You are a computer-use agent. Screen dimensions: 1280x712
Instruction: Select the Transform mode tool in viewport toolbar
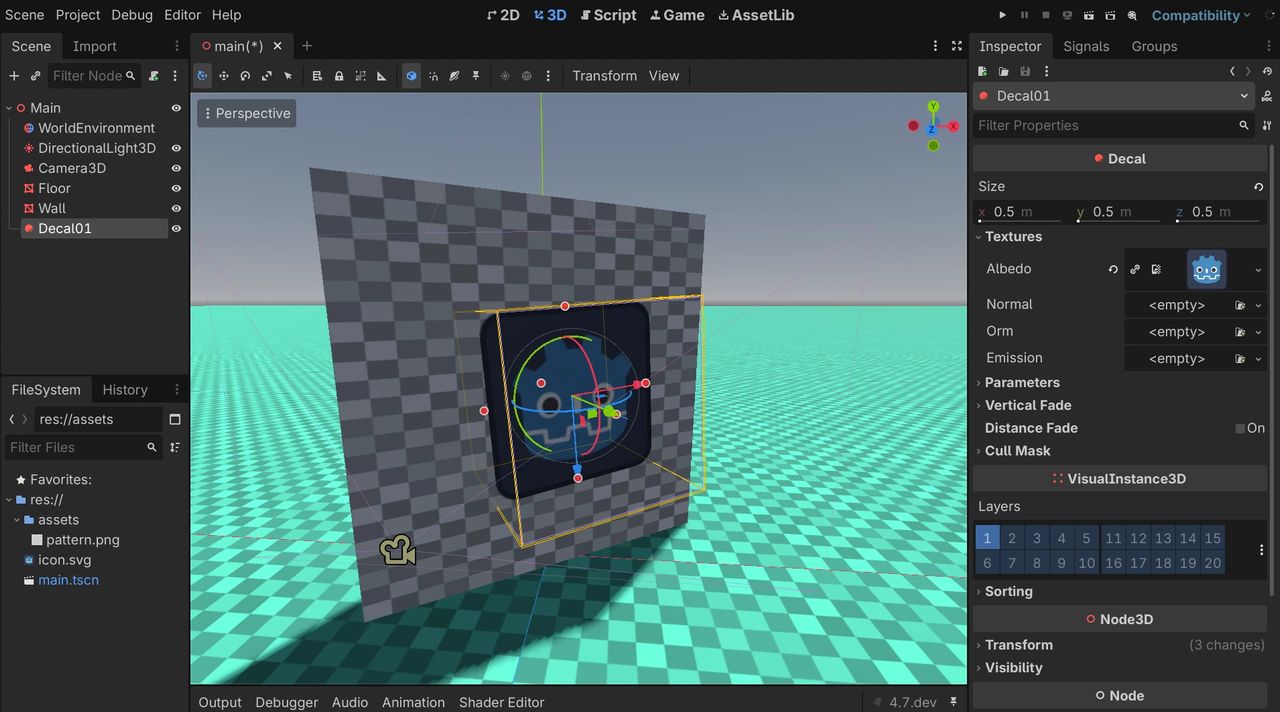(202, 76)
